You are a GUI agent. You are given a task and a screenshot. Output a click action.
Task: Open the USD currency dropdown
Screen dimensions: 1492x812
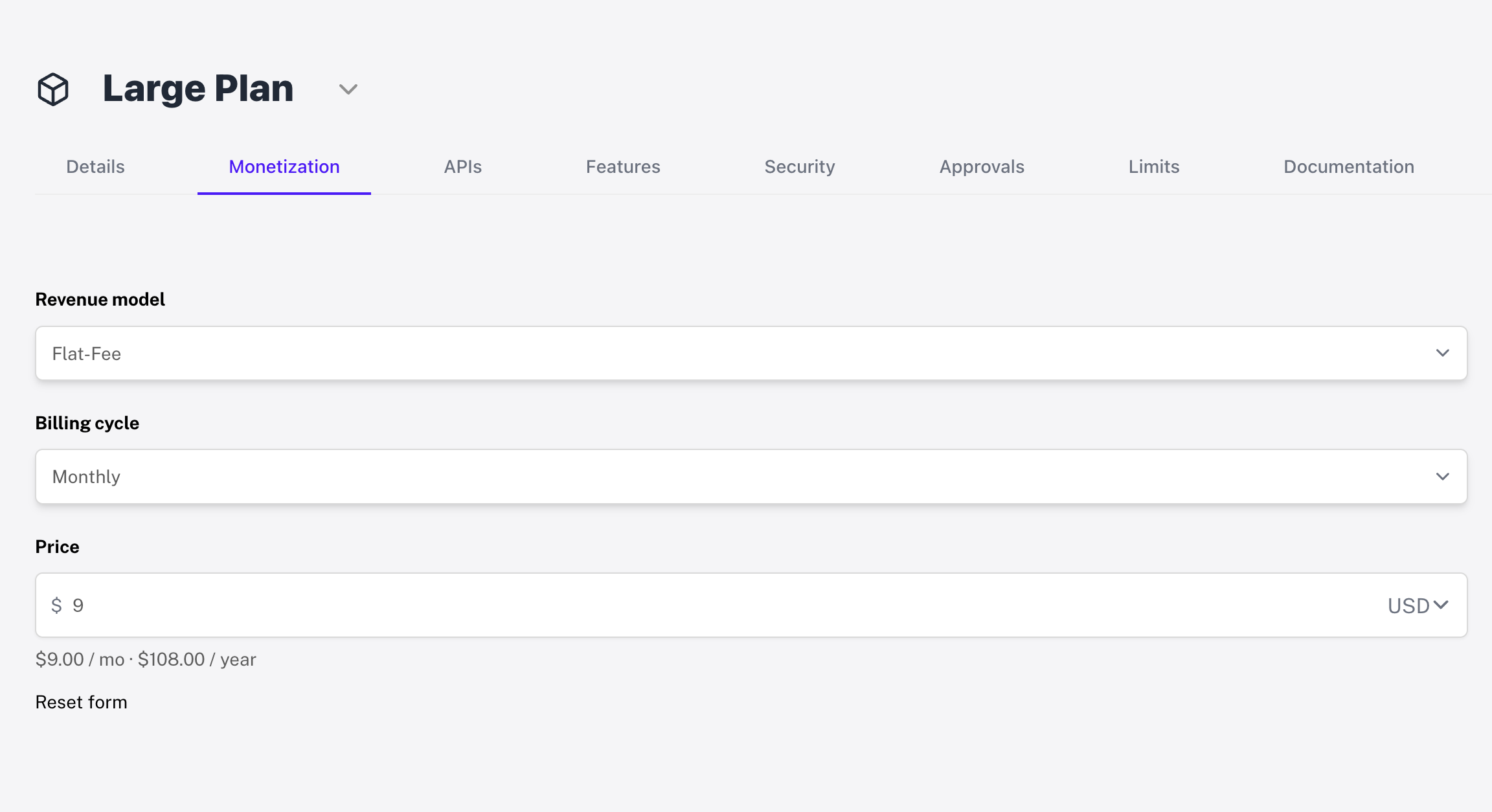(x=1418, y=605)
